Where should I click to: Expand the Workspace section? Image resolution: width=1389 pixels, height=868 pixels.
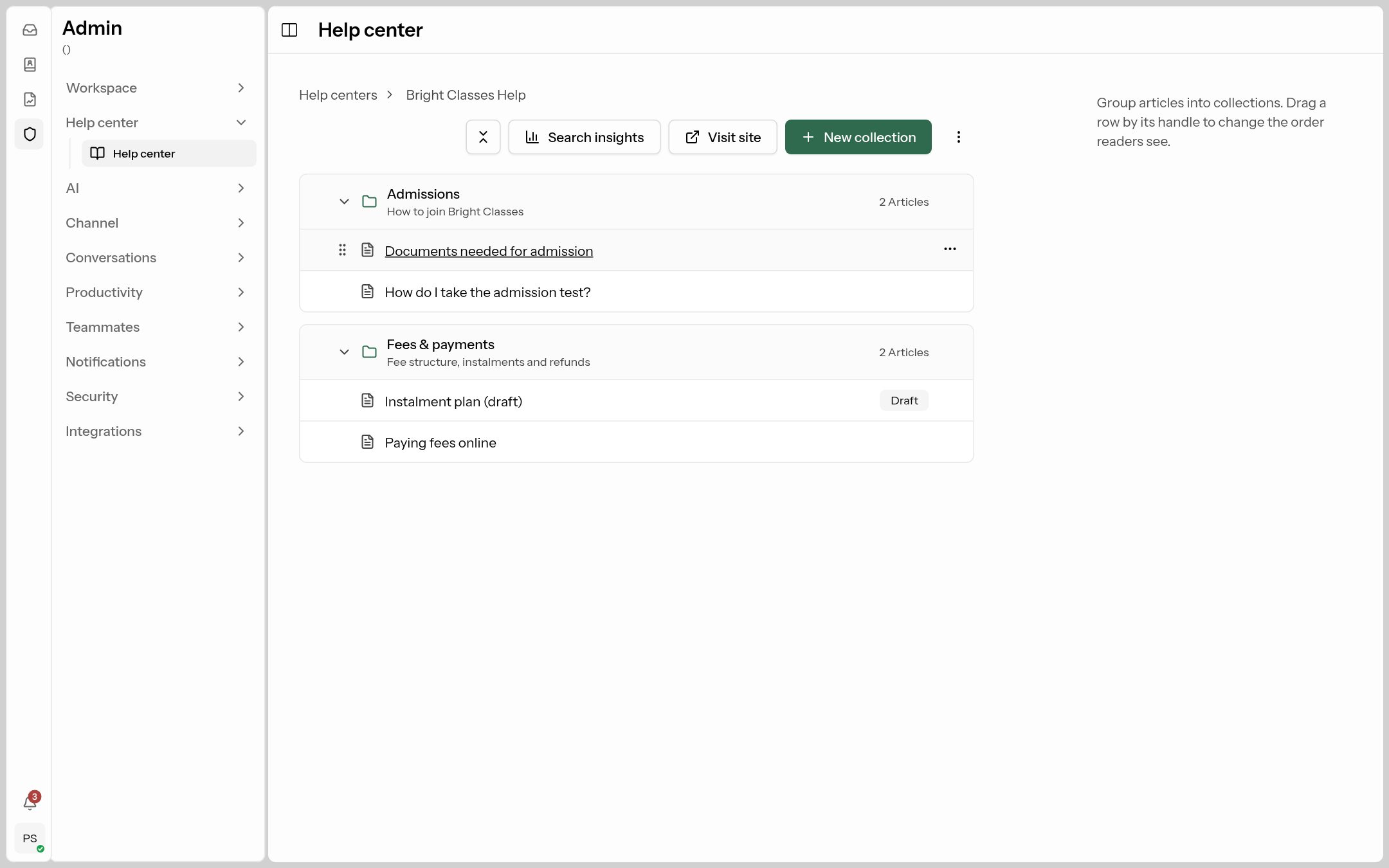[156, 88]
